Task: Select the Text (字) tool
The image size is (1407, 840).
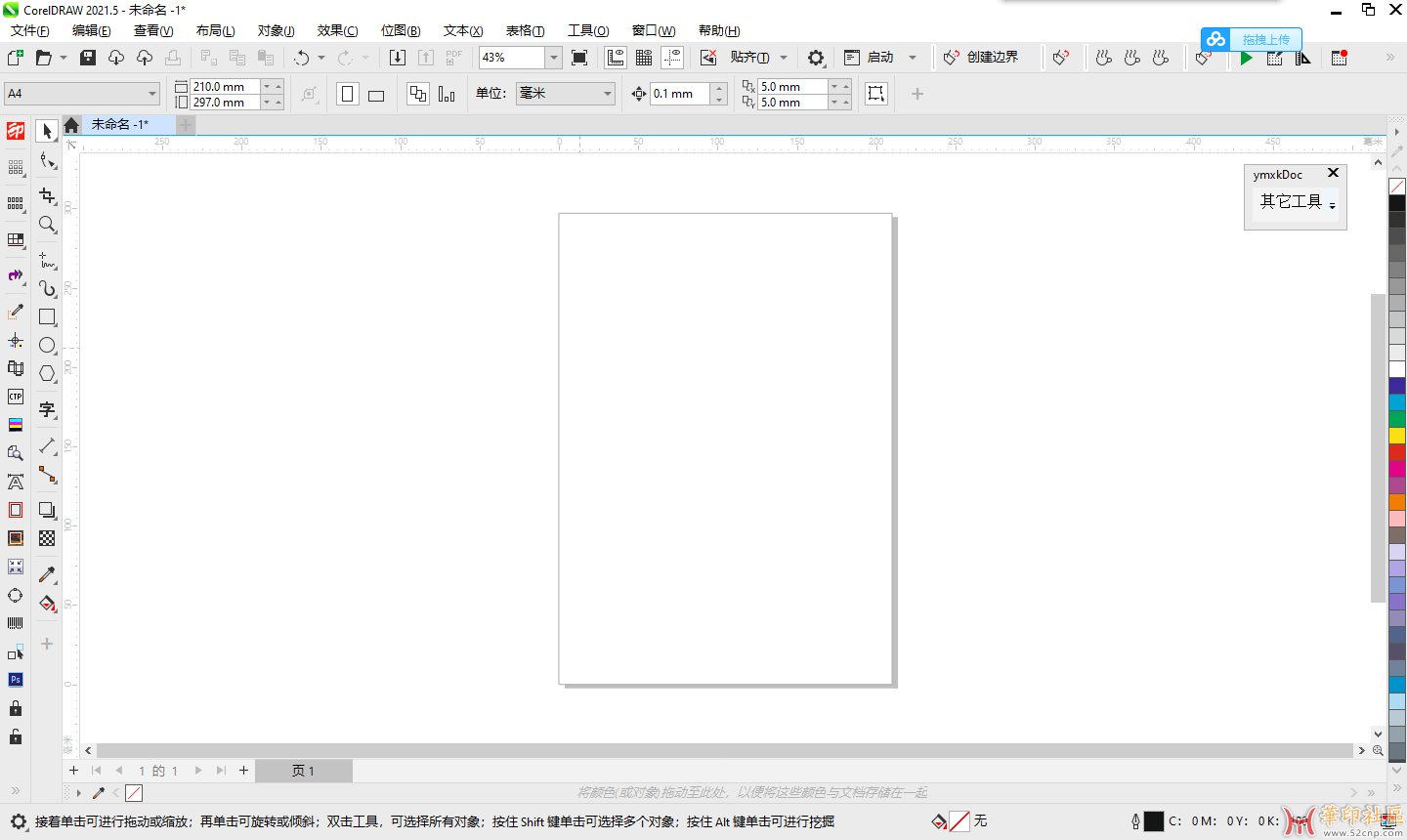Action: [47, 409]
